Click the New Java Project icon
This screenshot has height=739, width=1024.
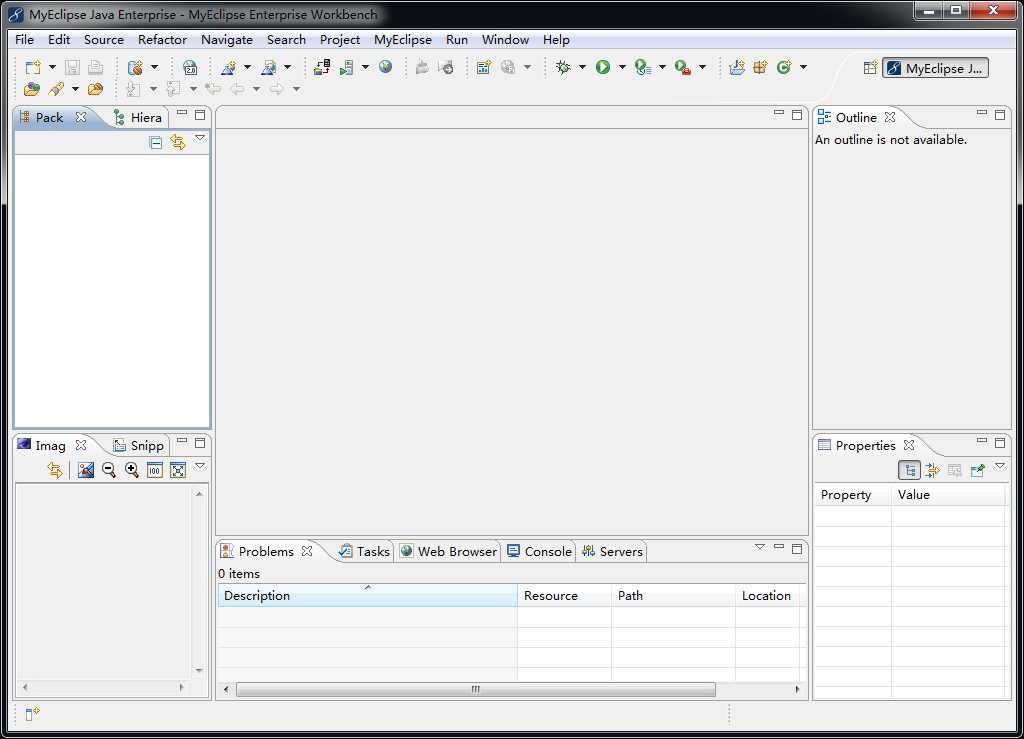point(737,67)
